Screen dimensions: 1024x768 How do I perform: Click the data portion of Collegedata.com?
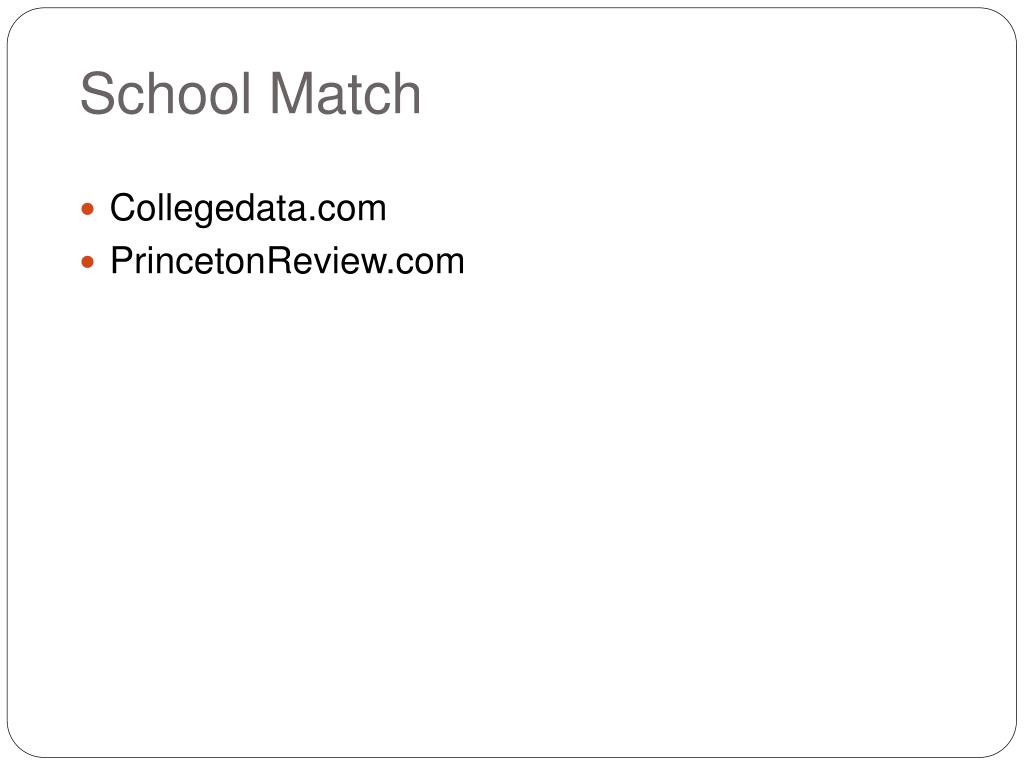click(270, 208)
